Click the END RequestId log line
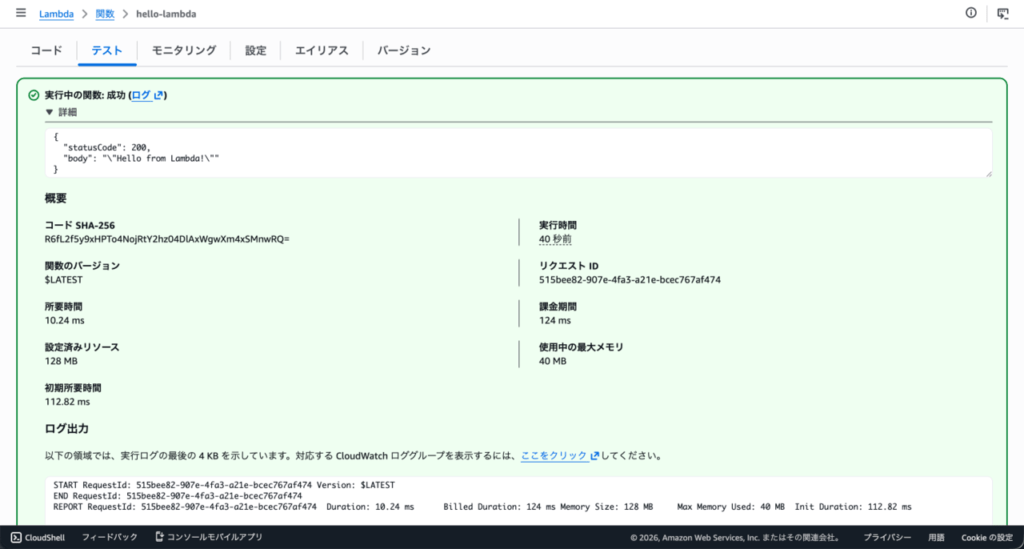This screenshot has height=549, width=1024. coord(178,495)
